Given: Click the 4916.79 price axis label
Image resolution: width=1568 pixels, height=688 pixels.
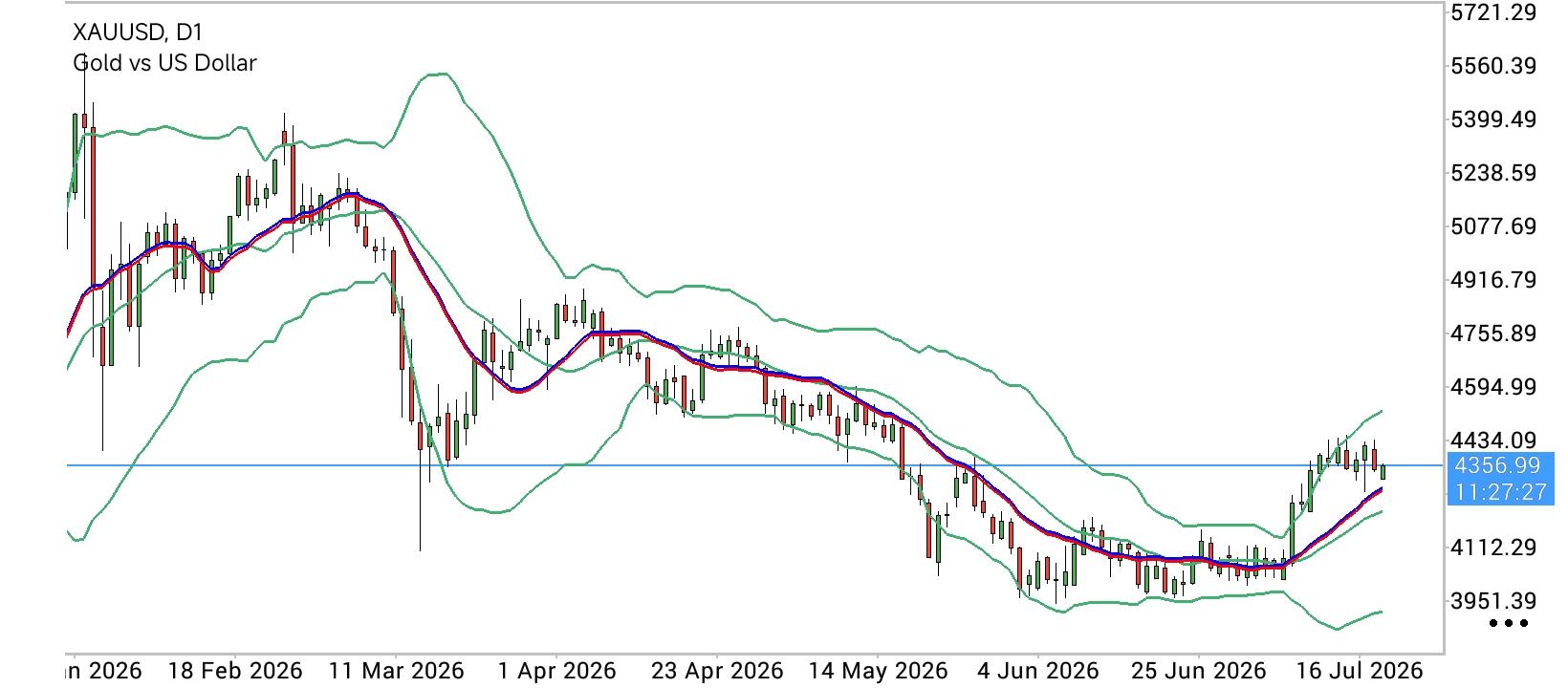Looking at the screenshot, I should pos(1493,280).
